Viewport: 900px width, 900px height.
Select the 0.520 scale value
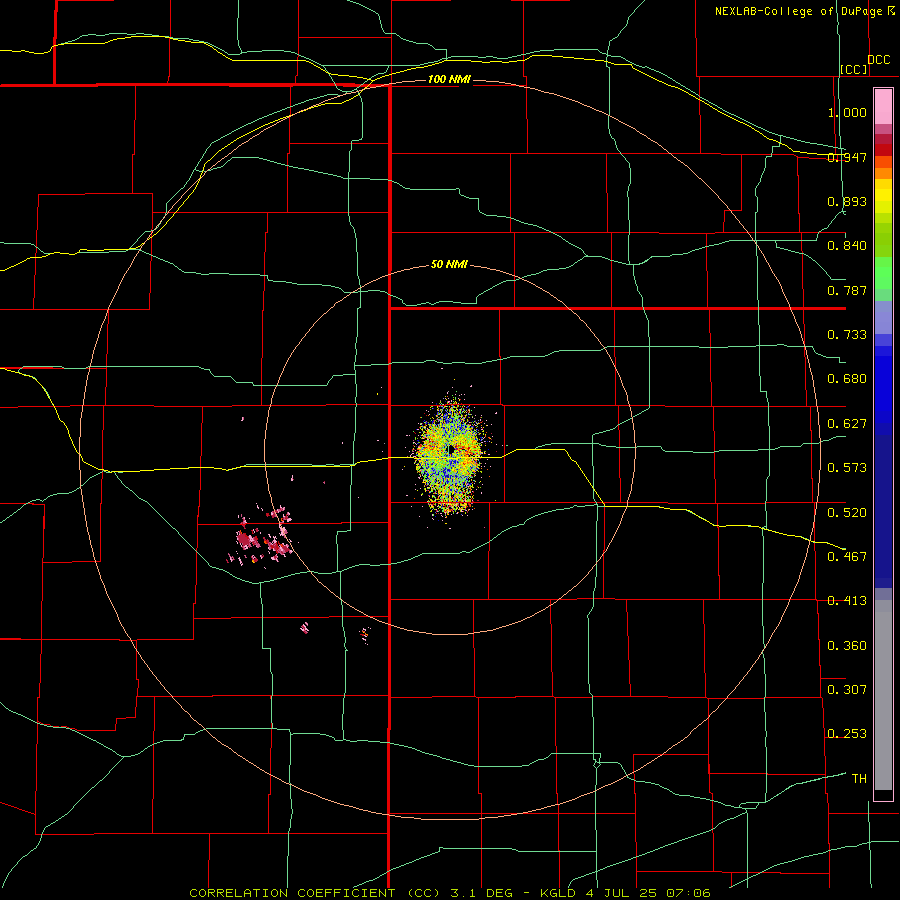(847, 512)
